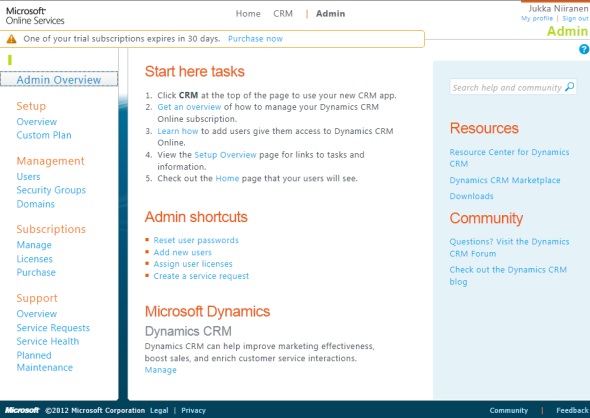Focus the Search help and community field

click(513, 87)
